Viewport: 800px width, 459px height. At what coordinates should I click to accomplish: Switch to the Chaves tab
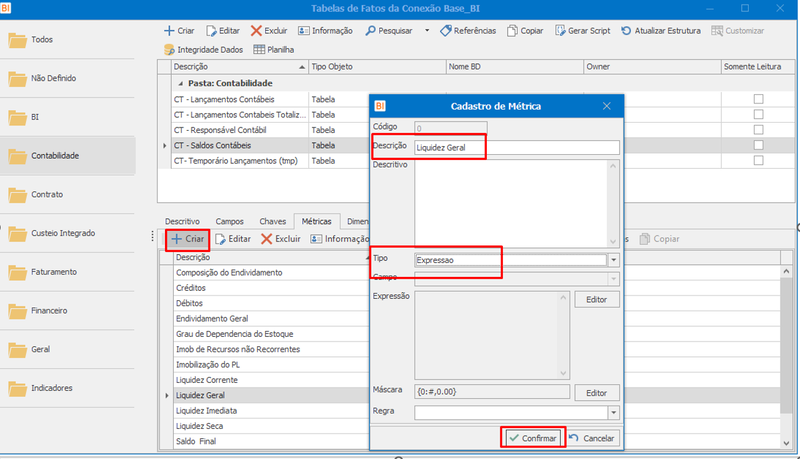click(x=272, y=221)
